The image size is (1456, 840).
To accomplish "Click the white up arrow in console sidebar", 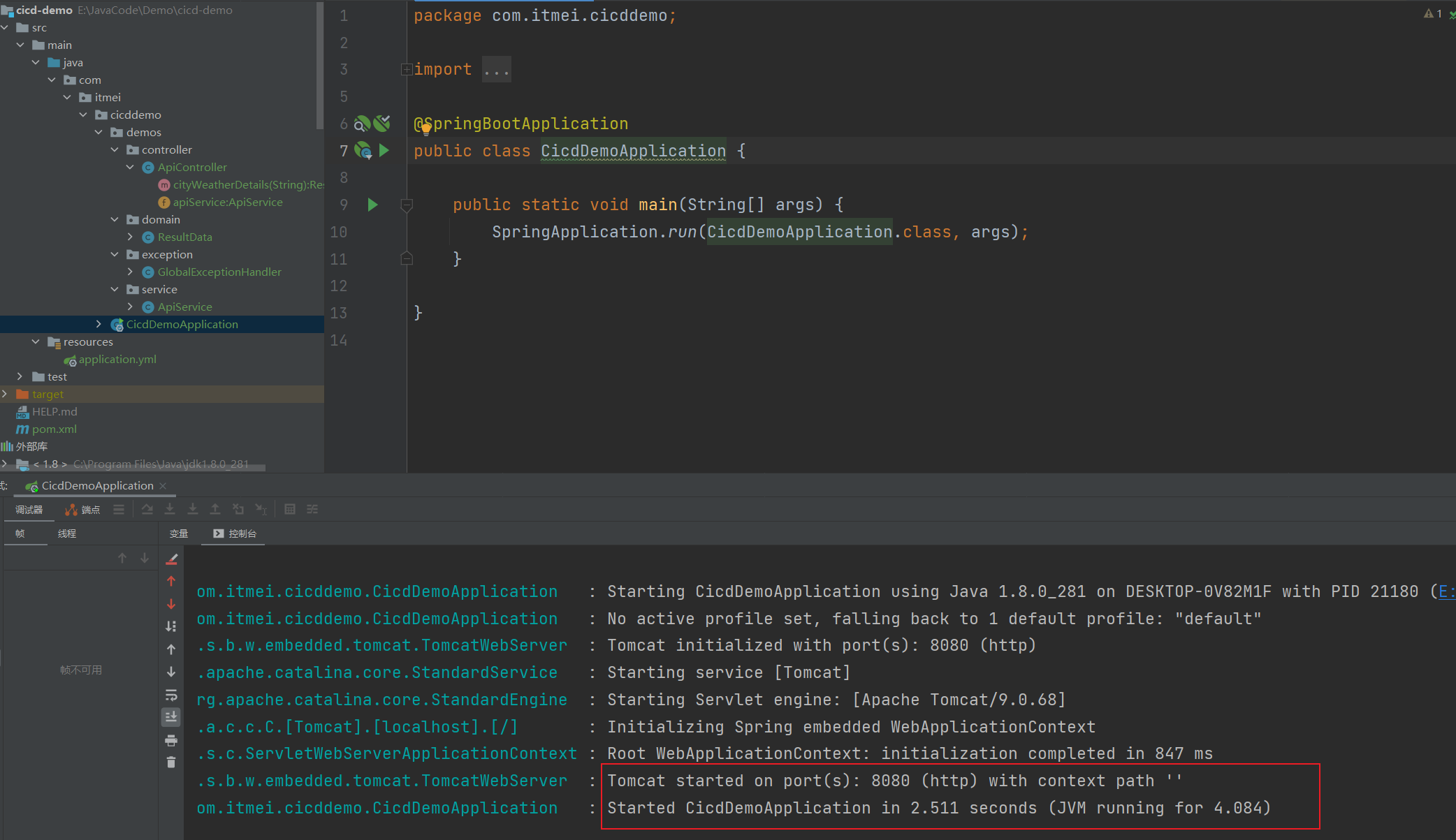I will (x=171, y=649).
